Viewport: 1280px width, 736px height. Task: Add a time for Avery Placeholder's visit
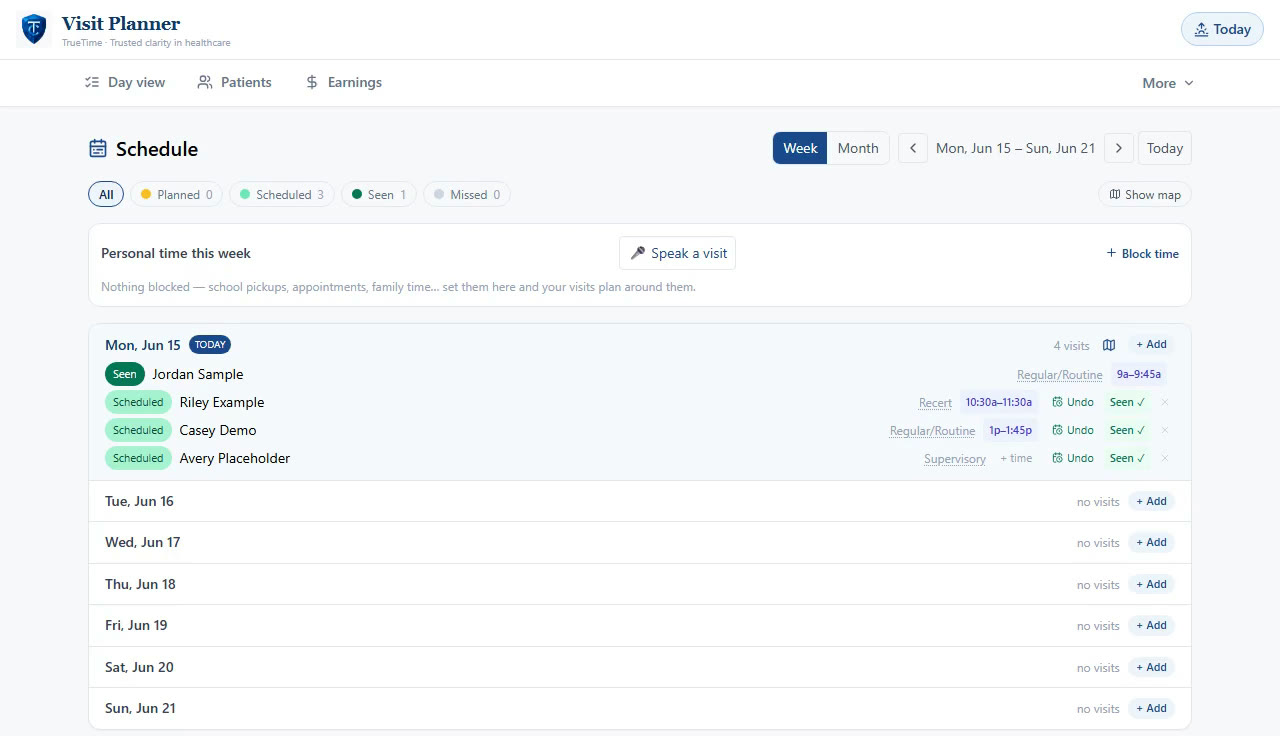click(1016, 459)
